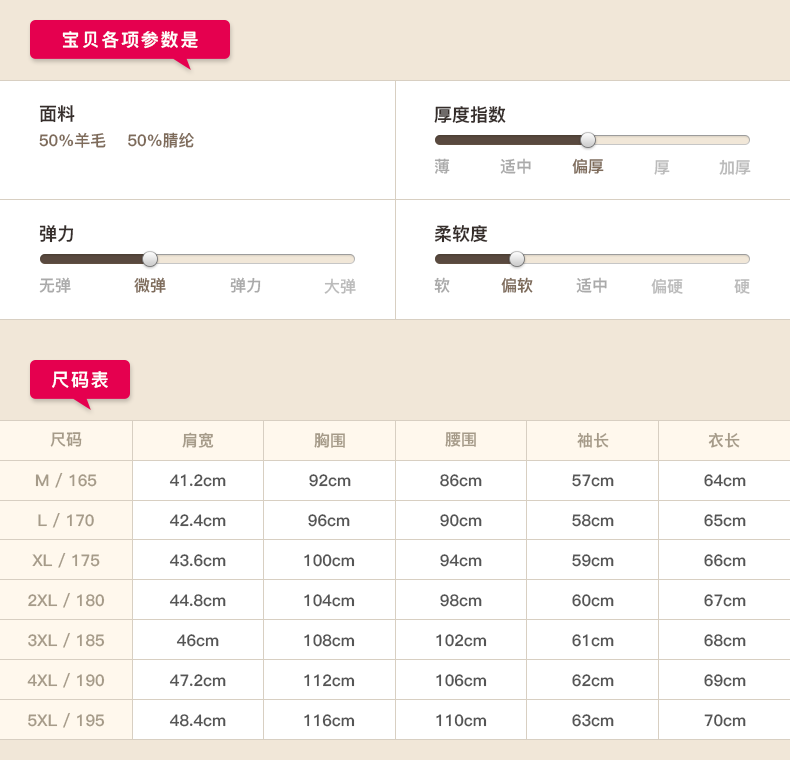The height and width of the screenshot is (760, 790).
Task: Click the 46cm shoulder width cell
Action: click(197, 640)
